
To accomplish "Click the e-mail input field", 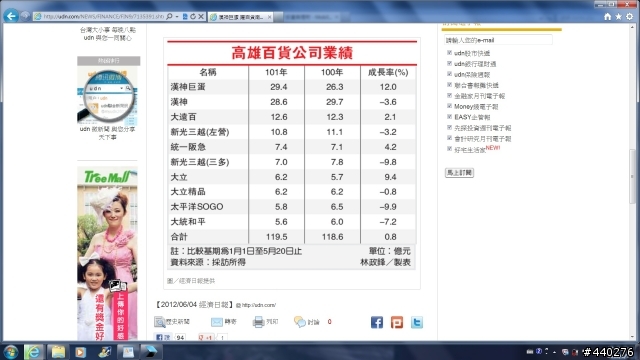I will click(x=498, y=40).
